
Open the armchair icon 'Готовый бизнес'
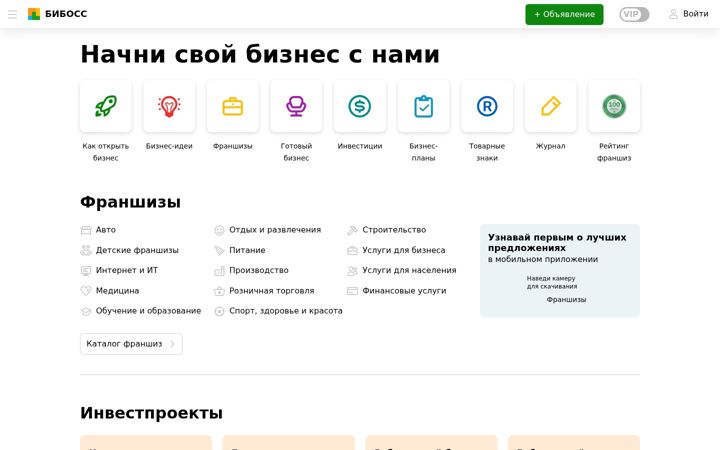point(296,106)
